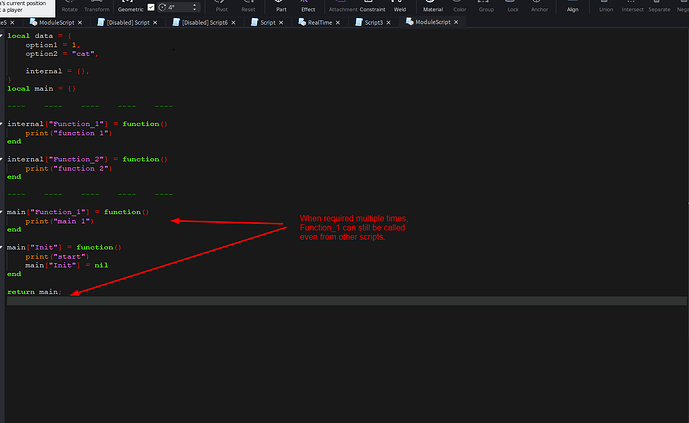Screen dimensions: 689x423
Task: Click the line 'option1 = 1,'
Action: [x=53, y=45]
